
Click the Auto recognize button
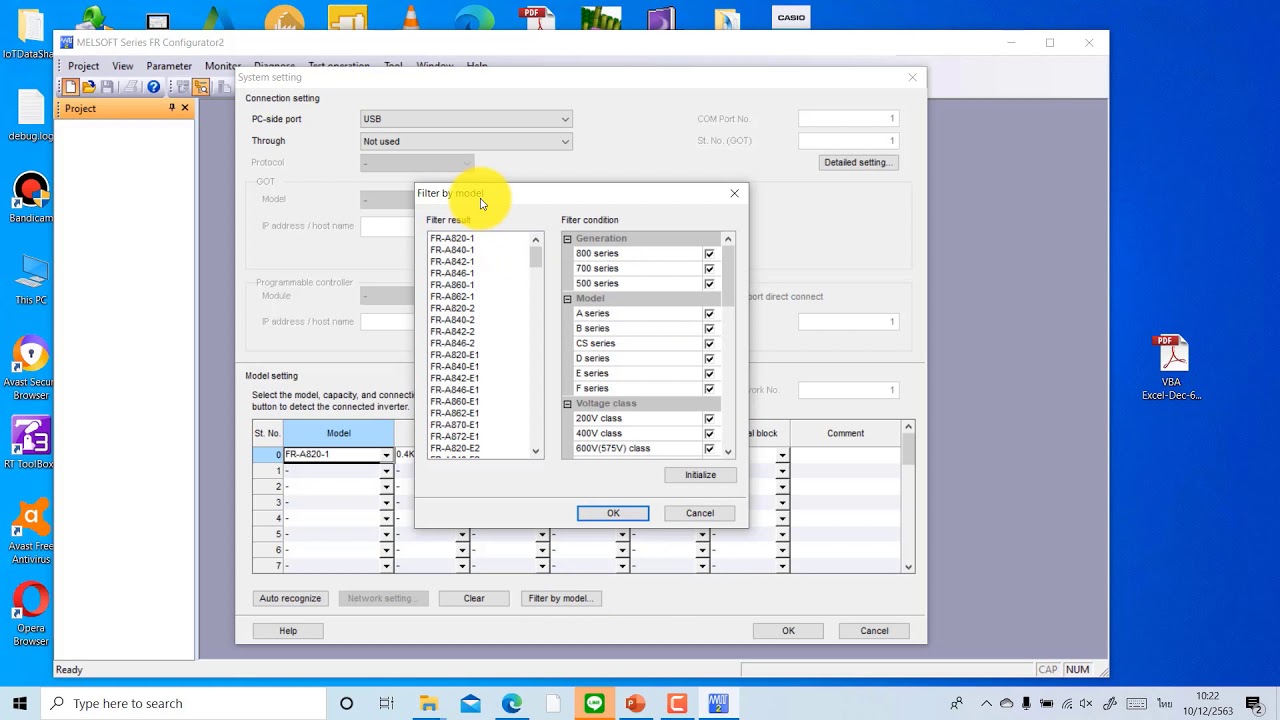(x=290, y=598)
